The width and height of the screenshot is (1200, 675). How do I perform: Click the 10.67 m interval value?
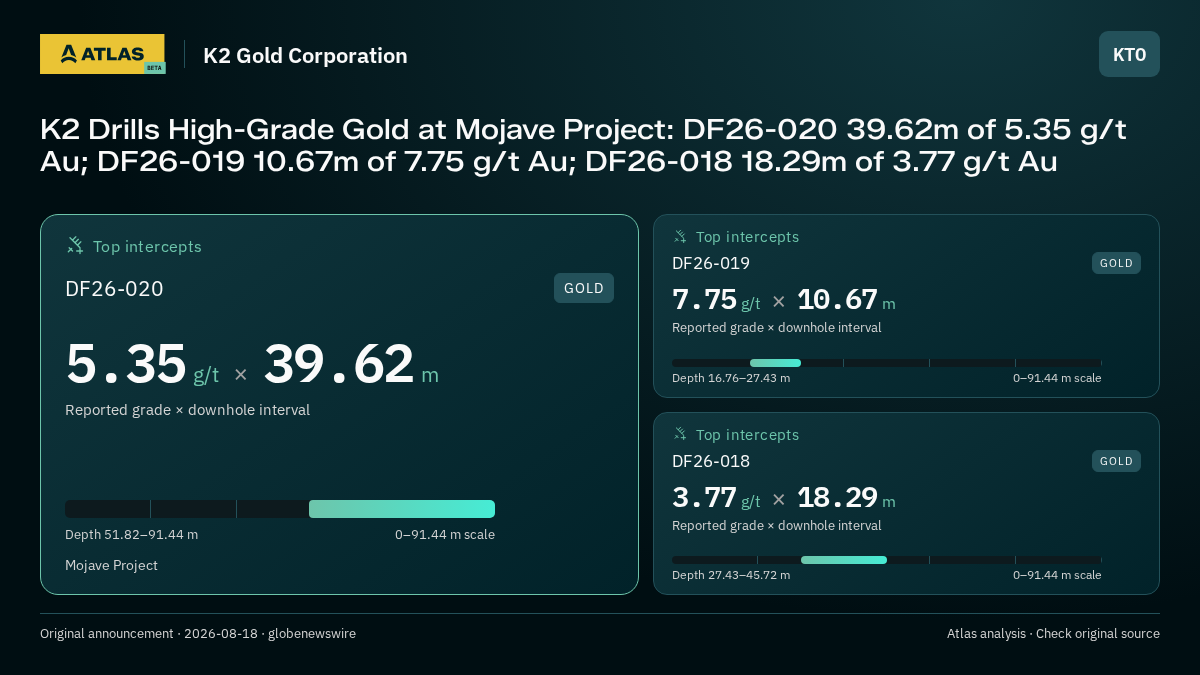(846, 300)
